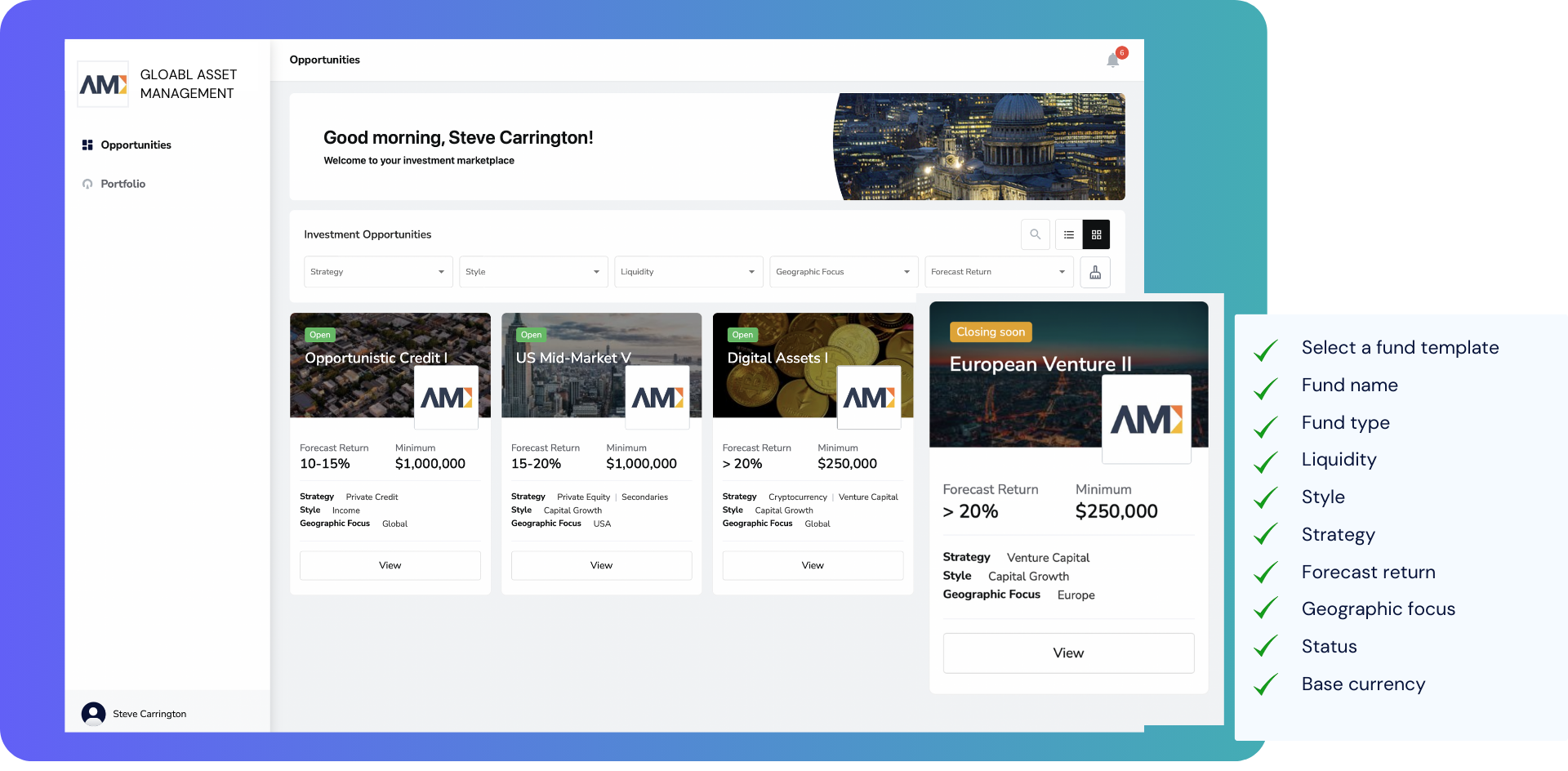Image resolution: width=1568 pixels, height=771 pixels.
Task: Open the Strategy filter dropdown
Action: pyautogui.click(x=378, y=272)
